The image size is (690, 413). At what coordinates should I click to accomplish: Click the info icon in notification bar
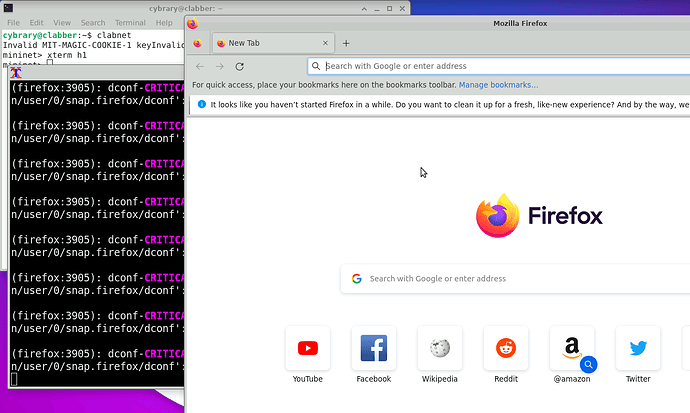click(x=202, y=104)
